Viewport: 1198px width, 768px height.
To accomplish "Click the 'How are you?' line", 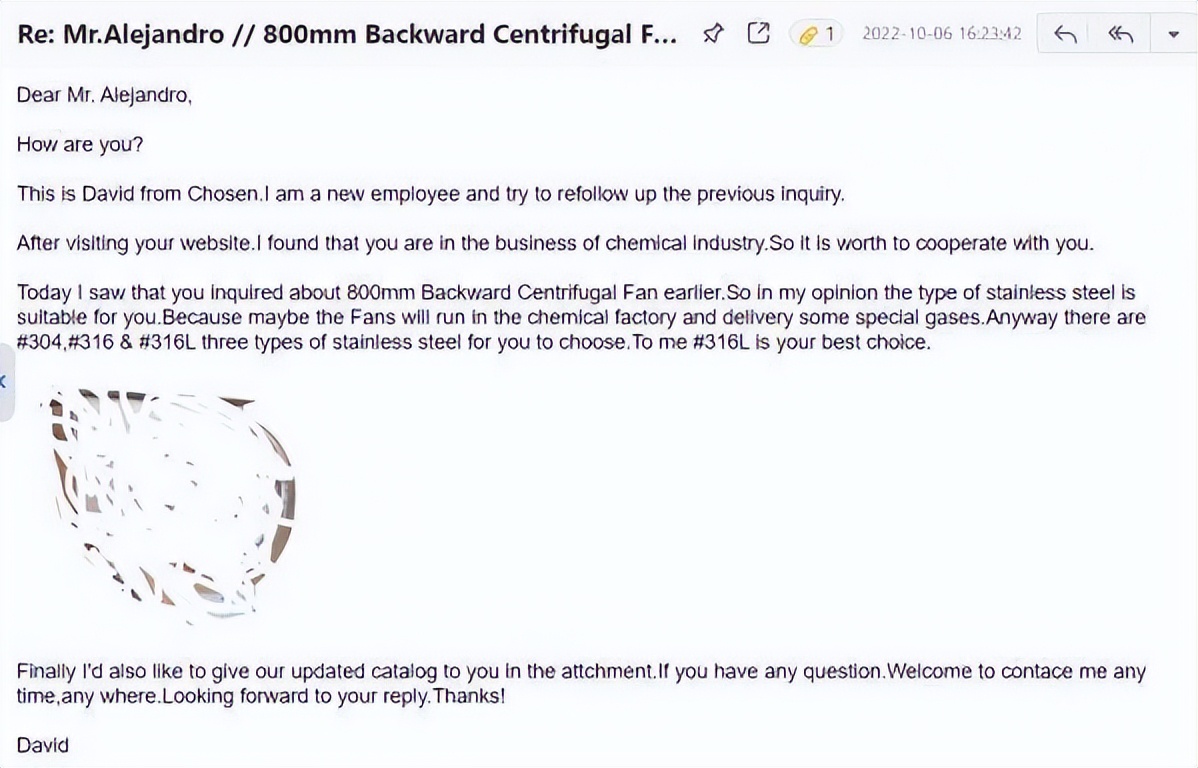I will (x=80, y=144).
